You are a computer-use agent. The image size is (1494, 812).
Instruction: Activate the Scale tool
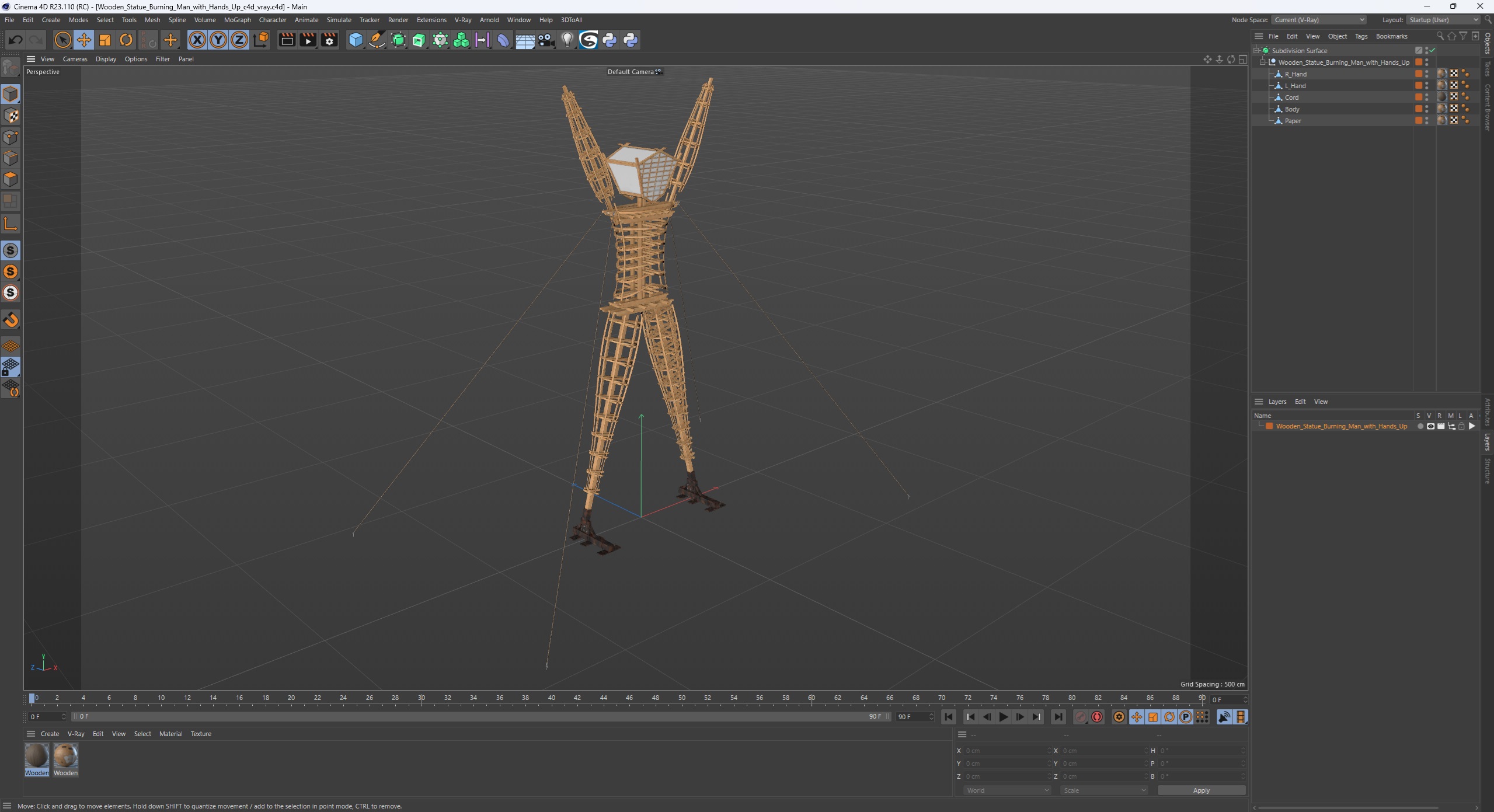(105, 40)
